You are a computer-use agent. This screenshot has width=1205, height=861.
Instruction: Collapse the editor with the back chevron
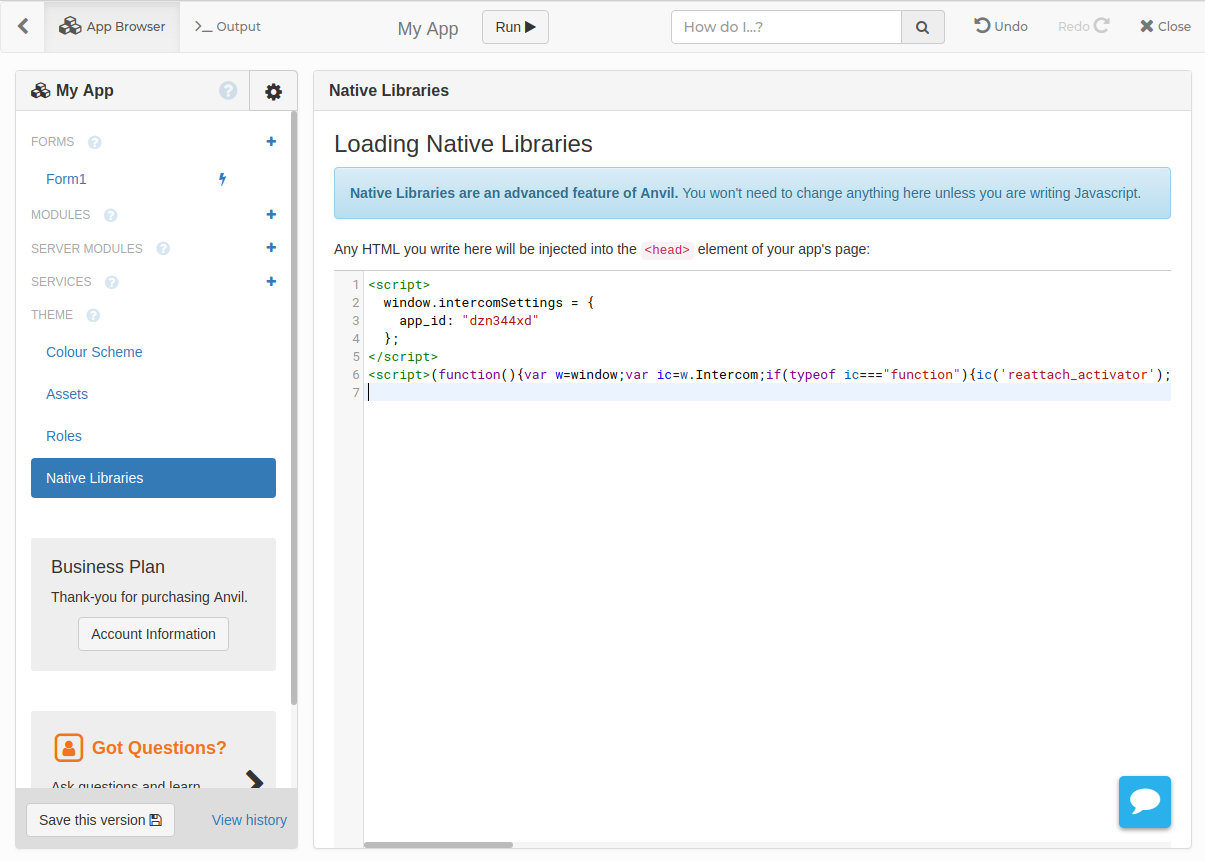22,26
